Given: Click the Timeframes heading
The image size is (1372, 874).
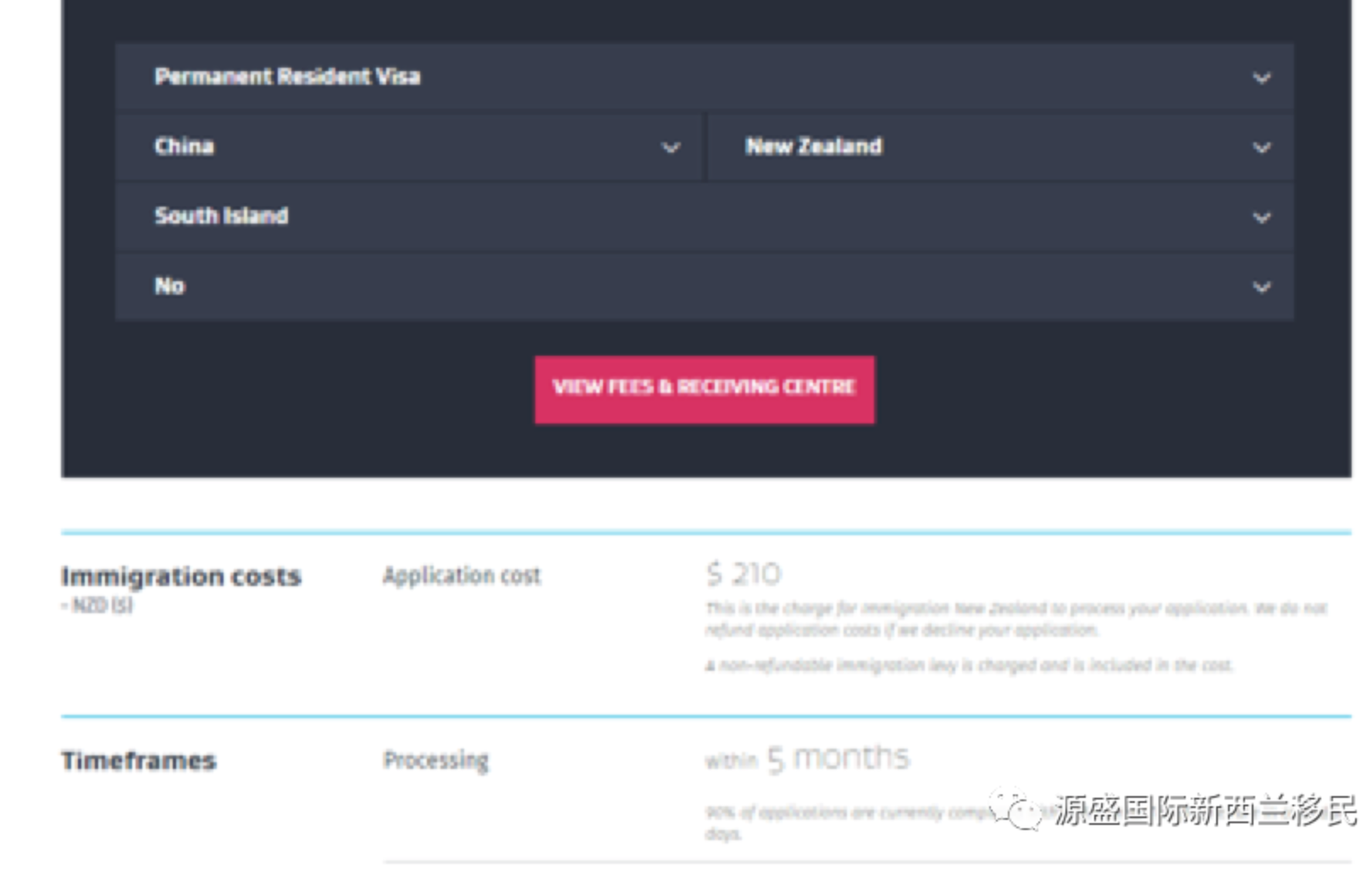Looking at the screenshot, I should (139, 761).
